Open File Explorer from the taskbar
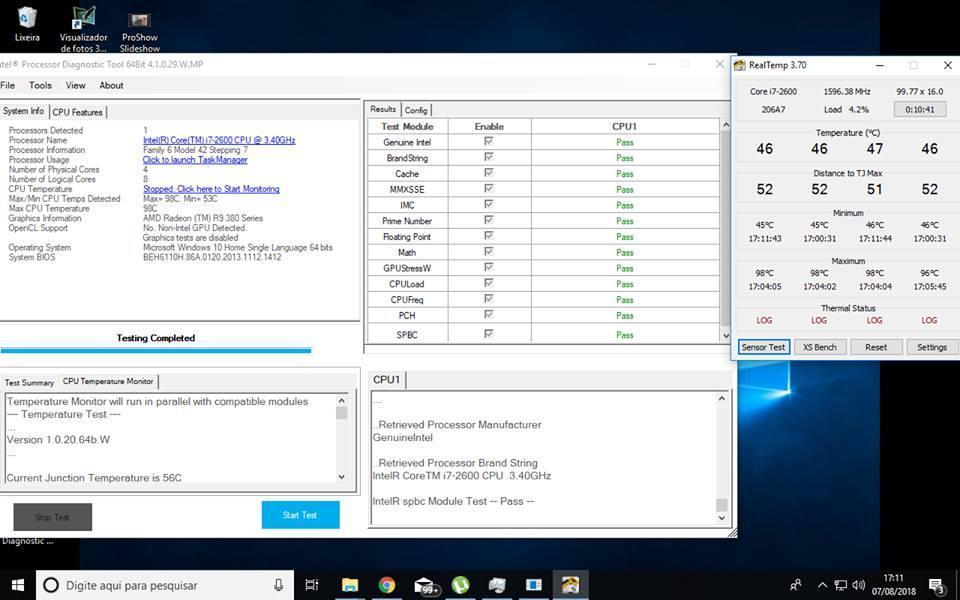Viewport: 960px width, 600px height. tap(350, 585)
